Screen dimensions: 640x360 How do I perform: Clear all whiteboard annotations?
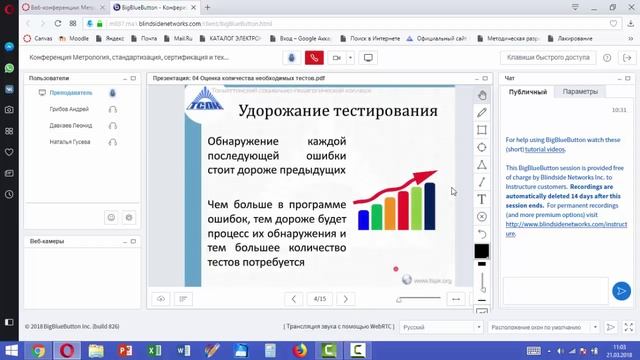(482, 217)
